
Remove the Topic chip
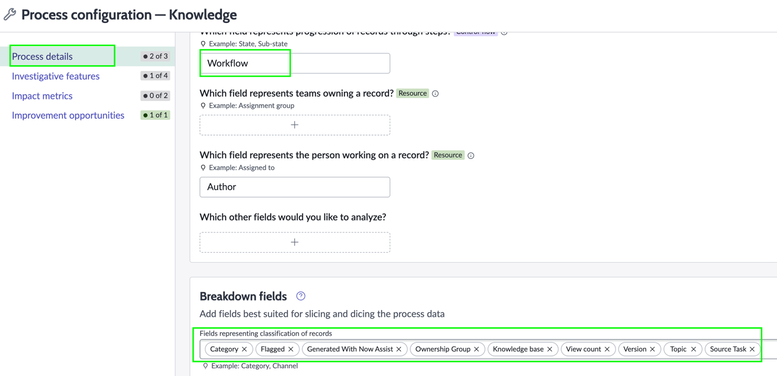[693, 349]
